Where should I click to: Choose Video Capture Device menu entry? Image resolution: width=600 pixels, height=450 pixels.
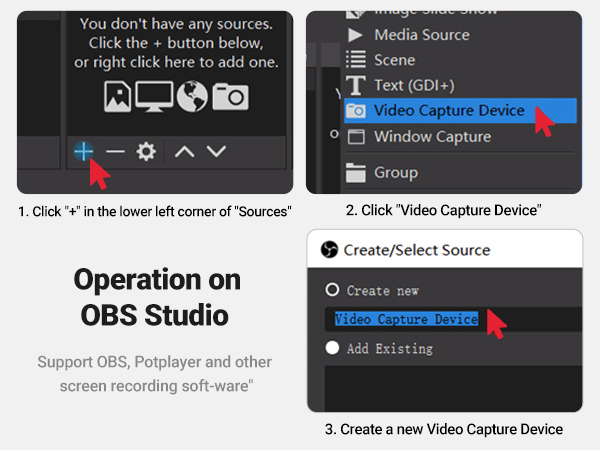(460, 111)
